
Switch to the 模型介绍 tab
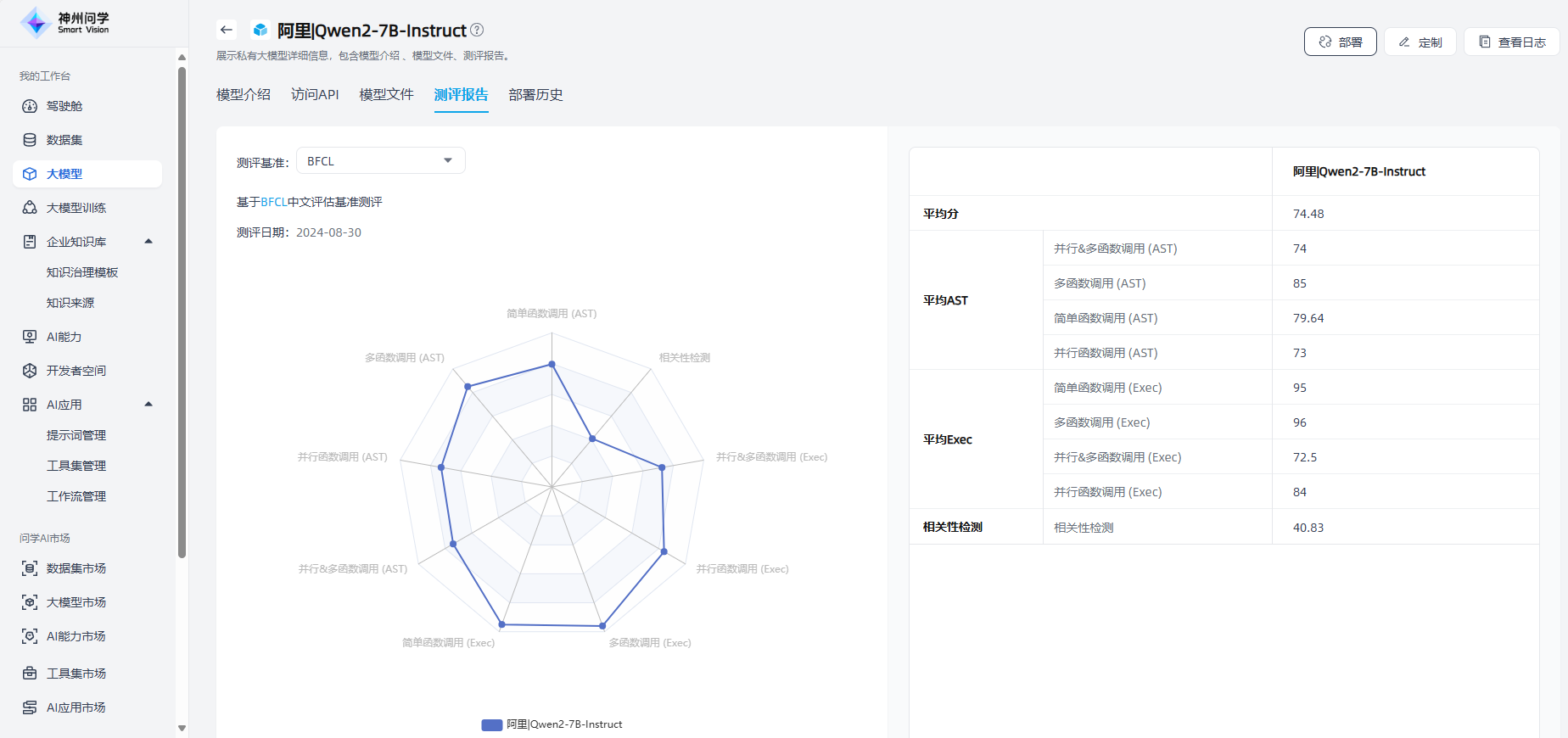pos(244,95)
